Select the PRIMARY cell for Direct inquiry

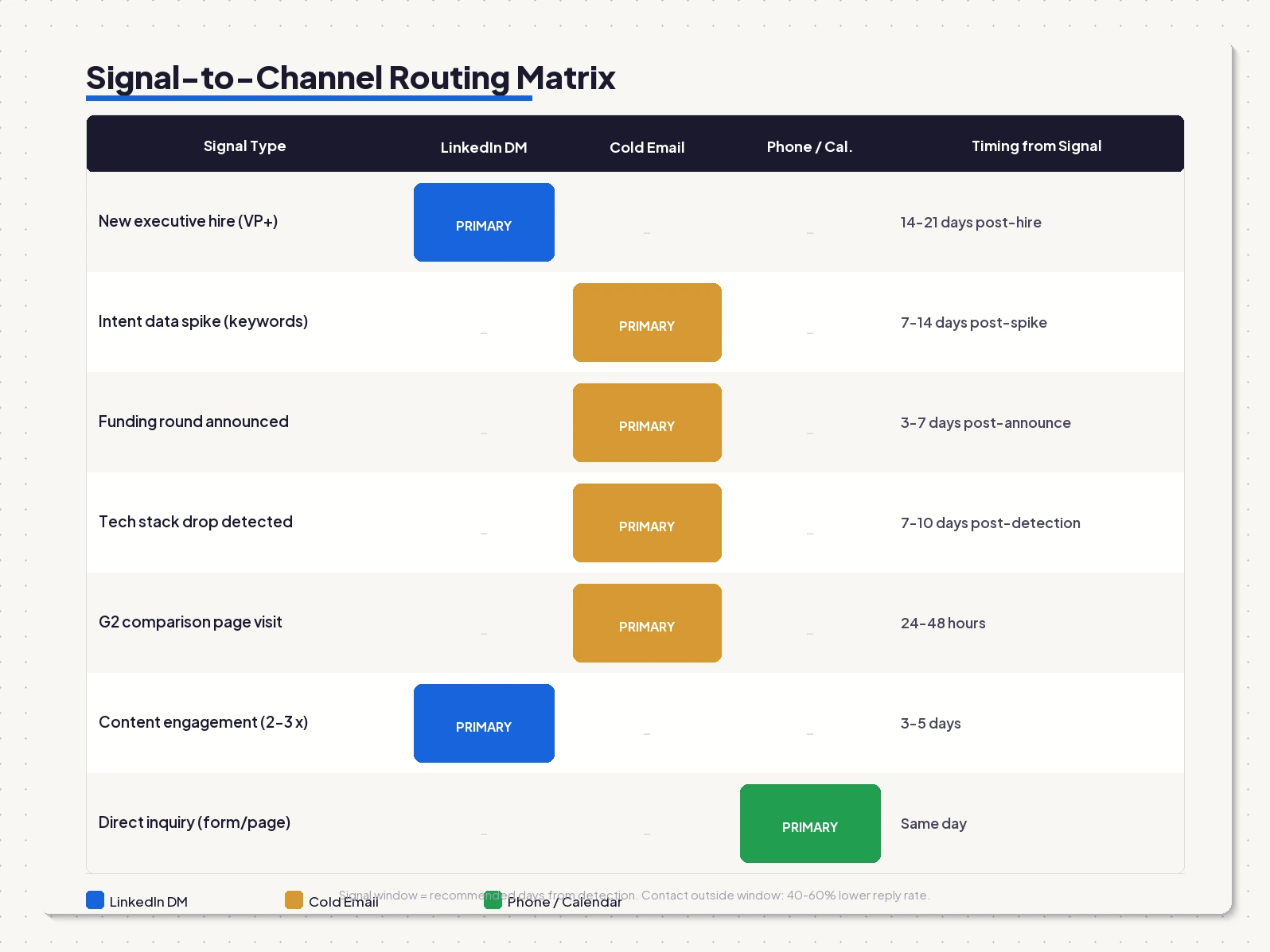(x=810, y=823)
